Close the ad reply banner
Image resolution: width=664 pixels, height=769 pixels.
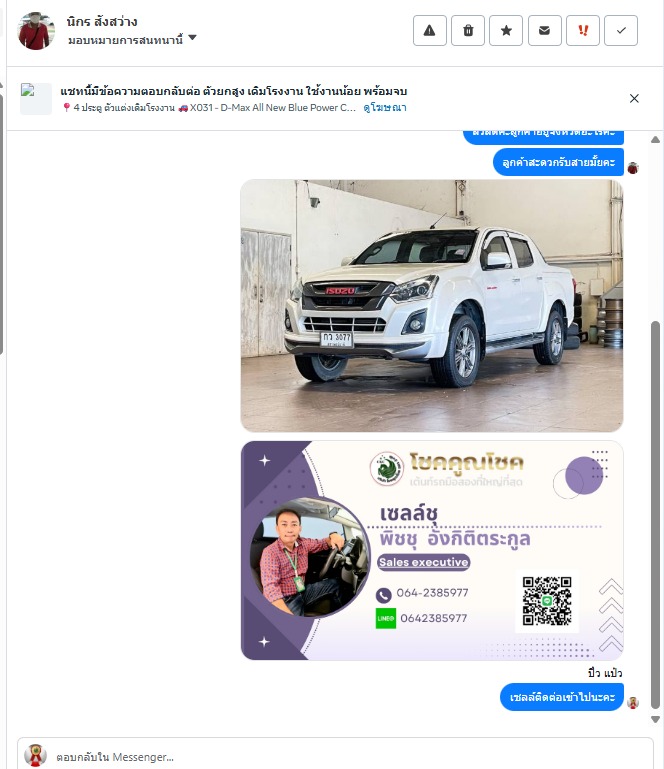tap(634, 99)
